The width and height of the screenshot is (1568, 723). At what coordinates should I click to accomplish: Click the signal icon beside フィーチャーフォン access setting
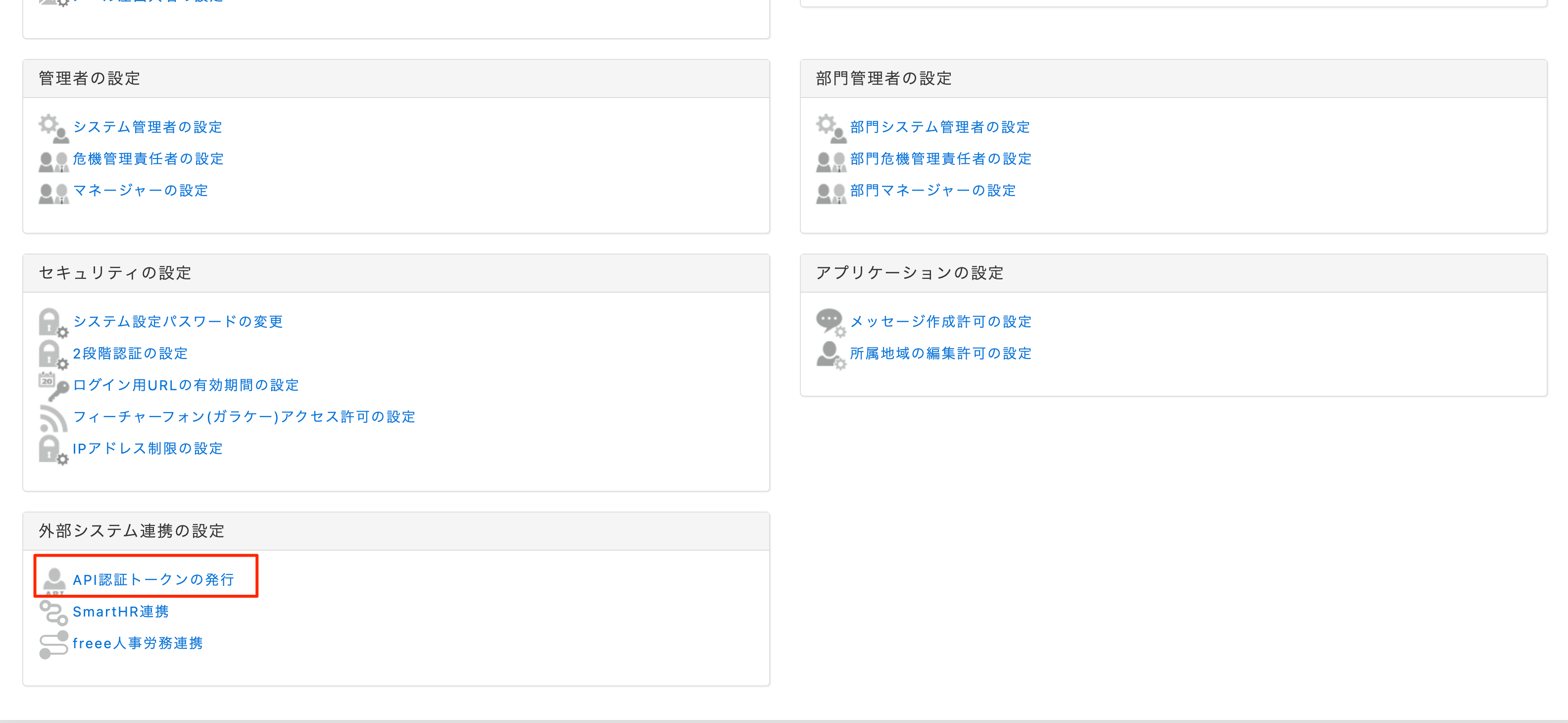point(53,418)
